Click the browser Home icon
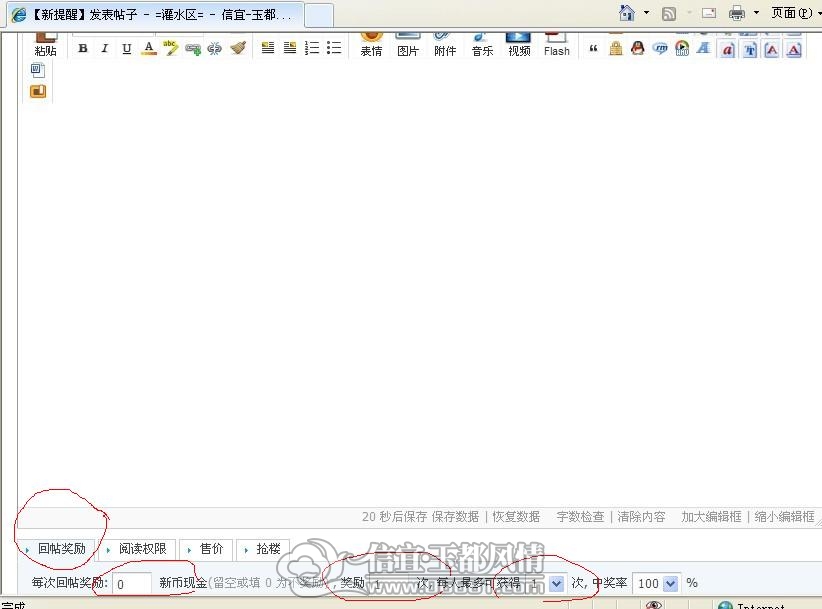 626,13
